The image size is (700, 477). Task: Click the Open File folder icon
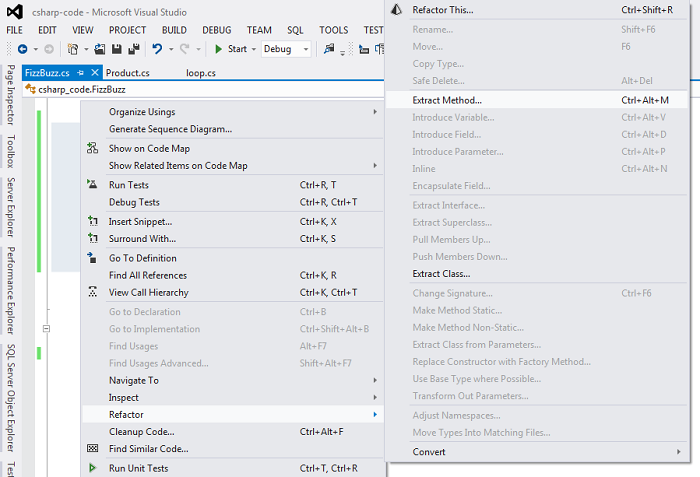click(100, 49)
